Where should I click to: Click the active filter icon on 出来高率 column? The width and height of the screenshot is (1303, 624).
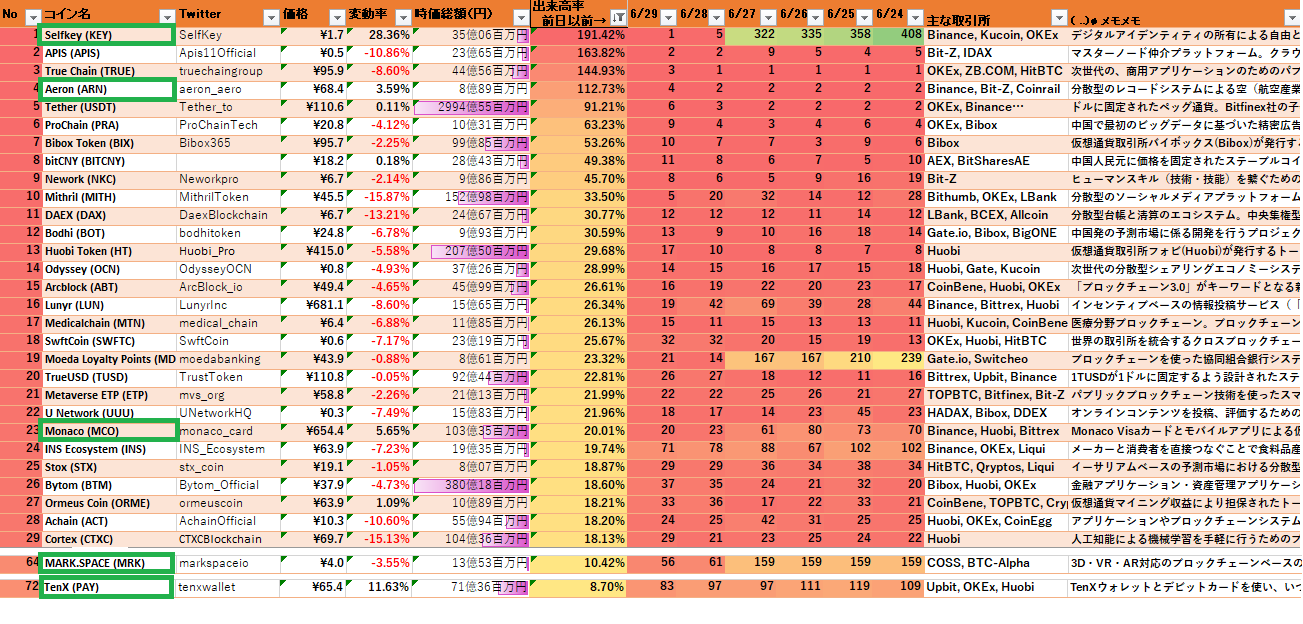(617, 17)
